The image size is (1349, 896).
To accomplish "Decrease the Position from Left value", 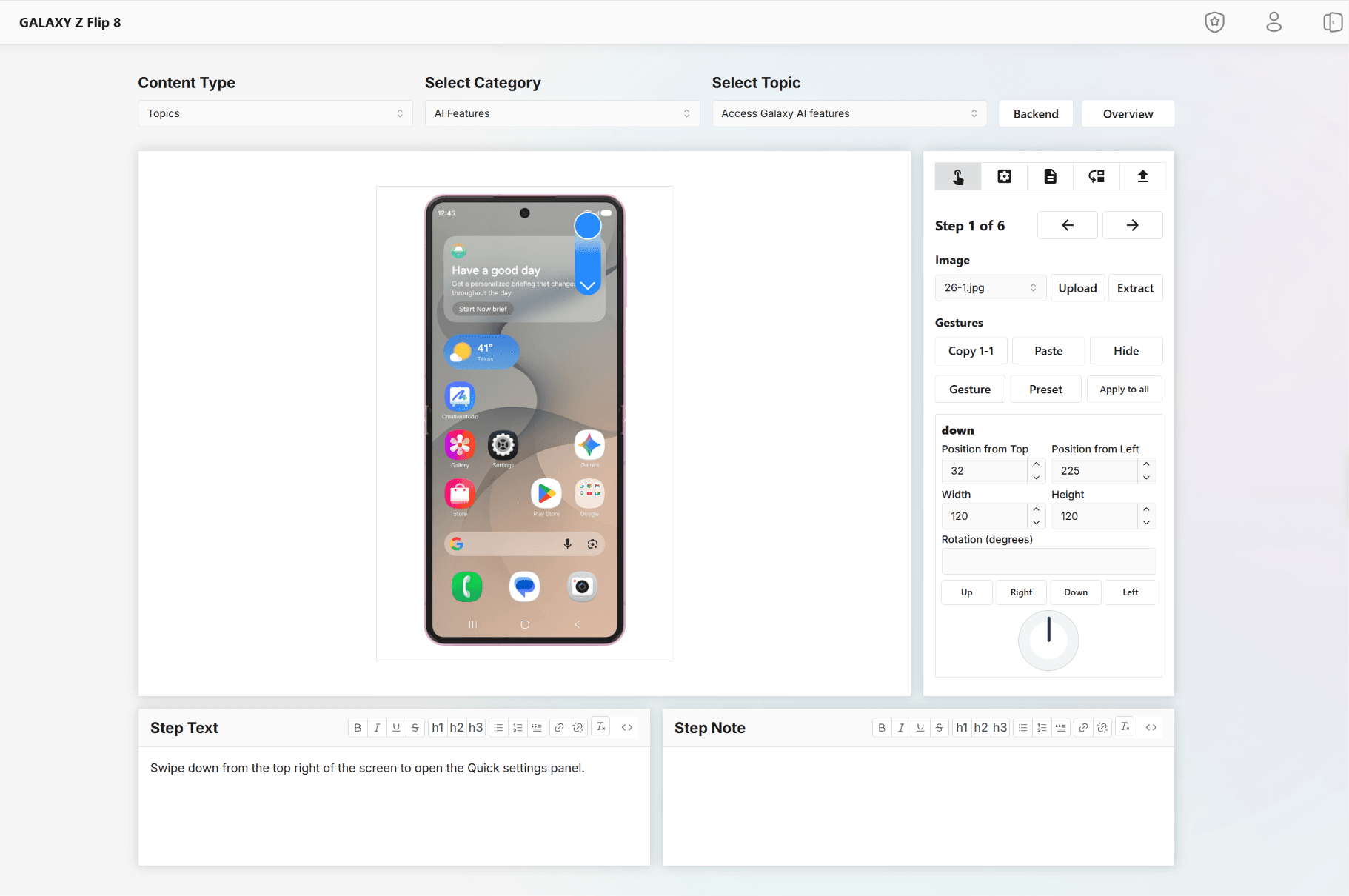I will tap(1146, 478).
